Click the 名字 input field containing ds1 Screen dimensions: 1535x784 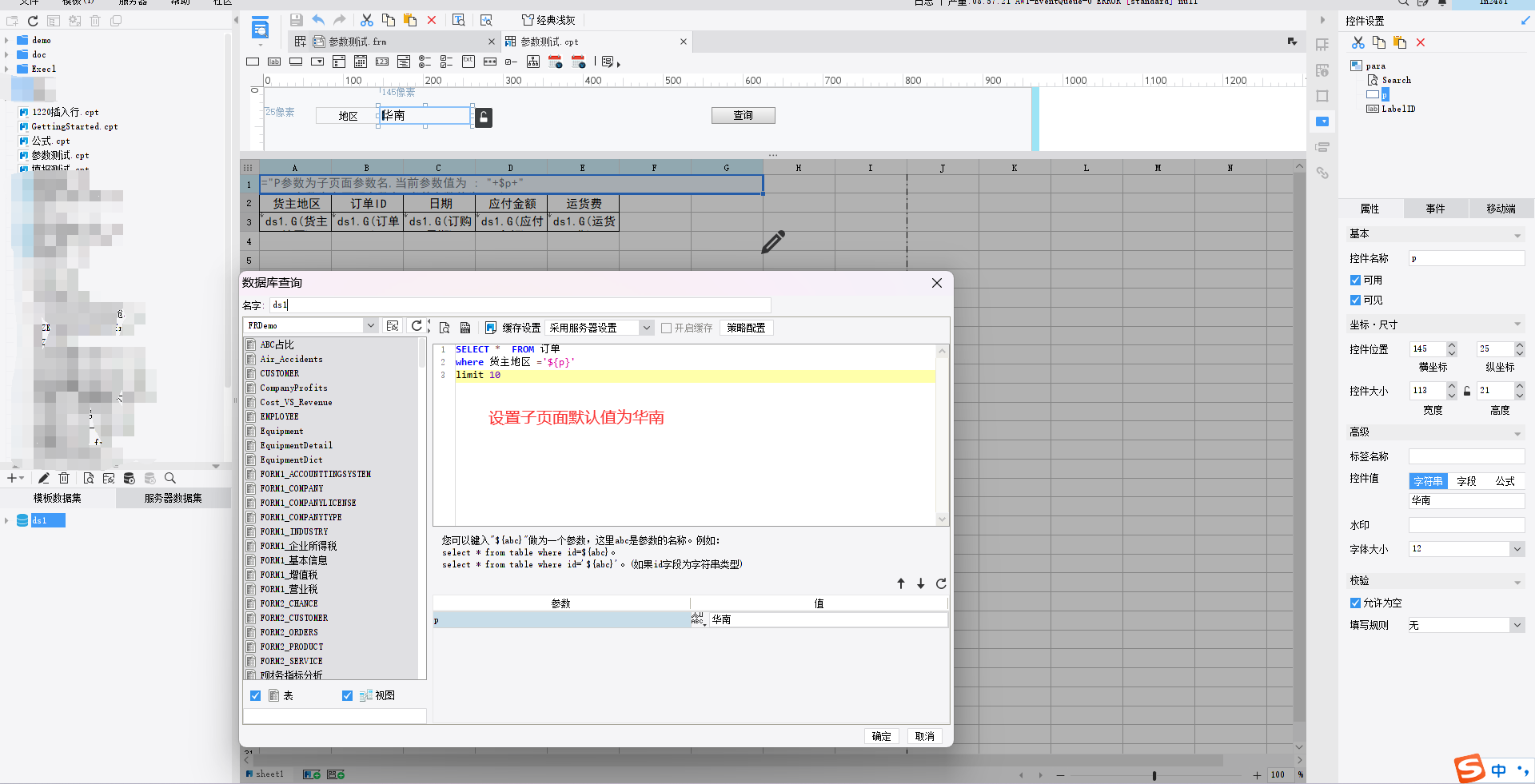point(520,305)
